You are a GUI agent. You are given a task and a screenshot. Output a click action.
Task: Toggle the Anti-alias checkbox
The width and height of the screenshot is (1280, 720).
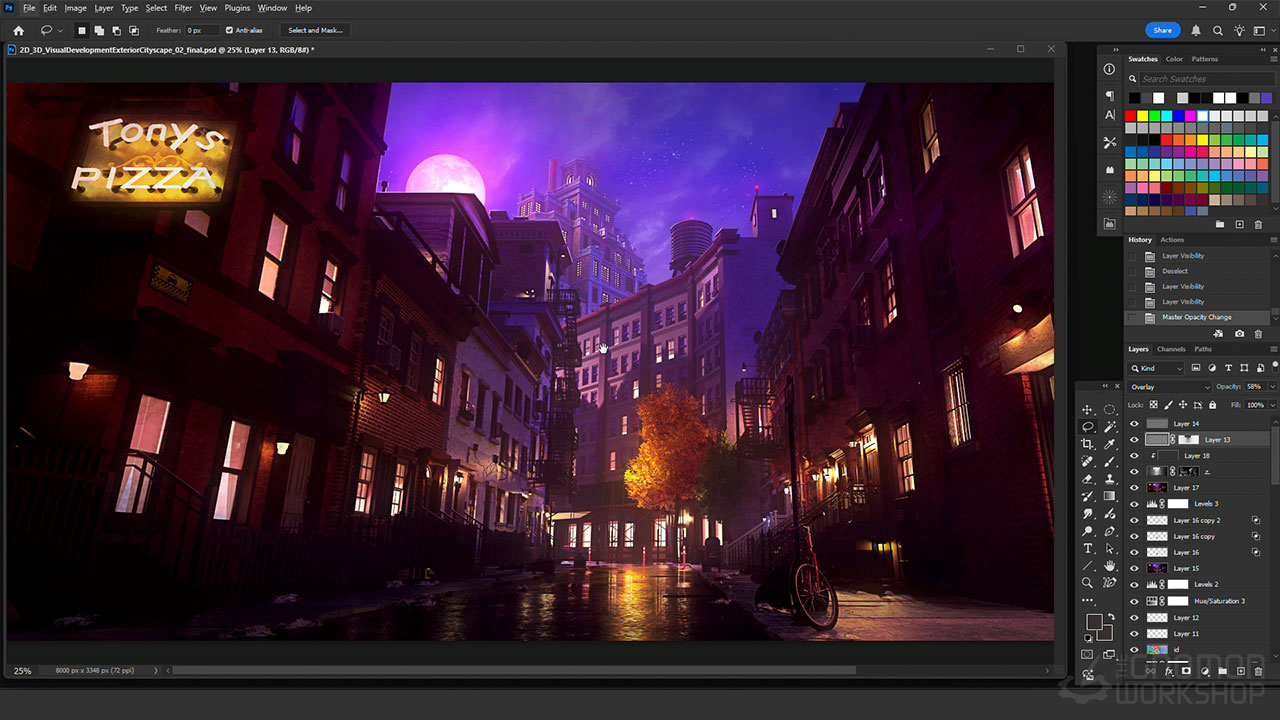pos(230,30)
